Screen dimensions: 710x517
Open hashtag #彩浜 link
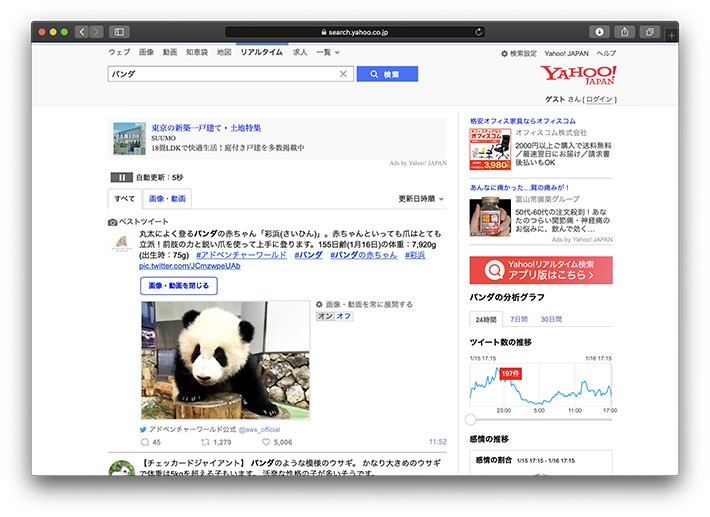tap(415, 255)
